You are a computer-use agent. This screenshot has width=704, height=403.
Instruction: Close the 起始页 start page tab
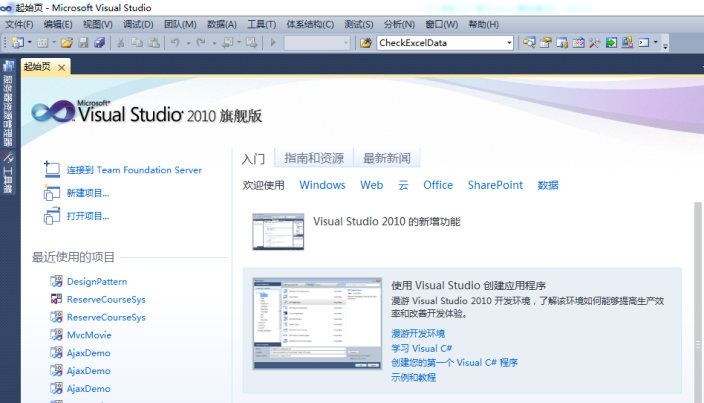coord(62,68)
